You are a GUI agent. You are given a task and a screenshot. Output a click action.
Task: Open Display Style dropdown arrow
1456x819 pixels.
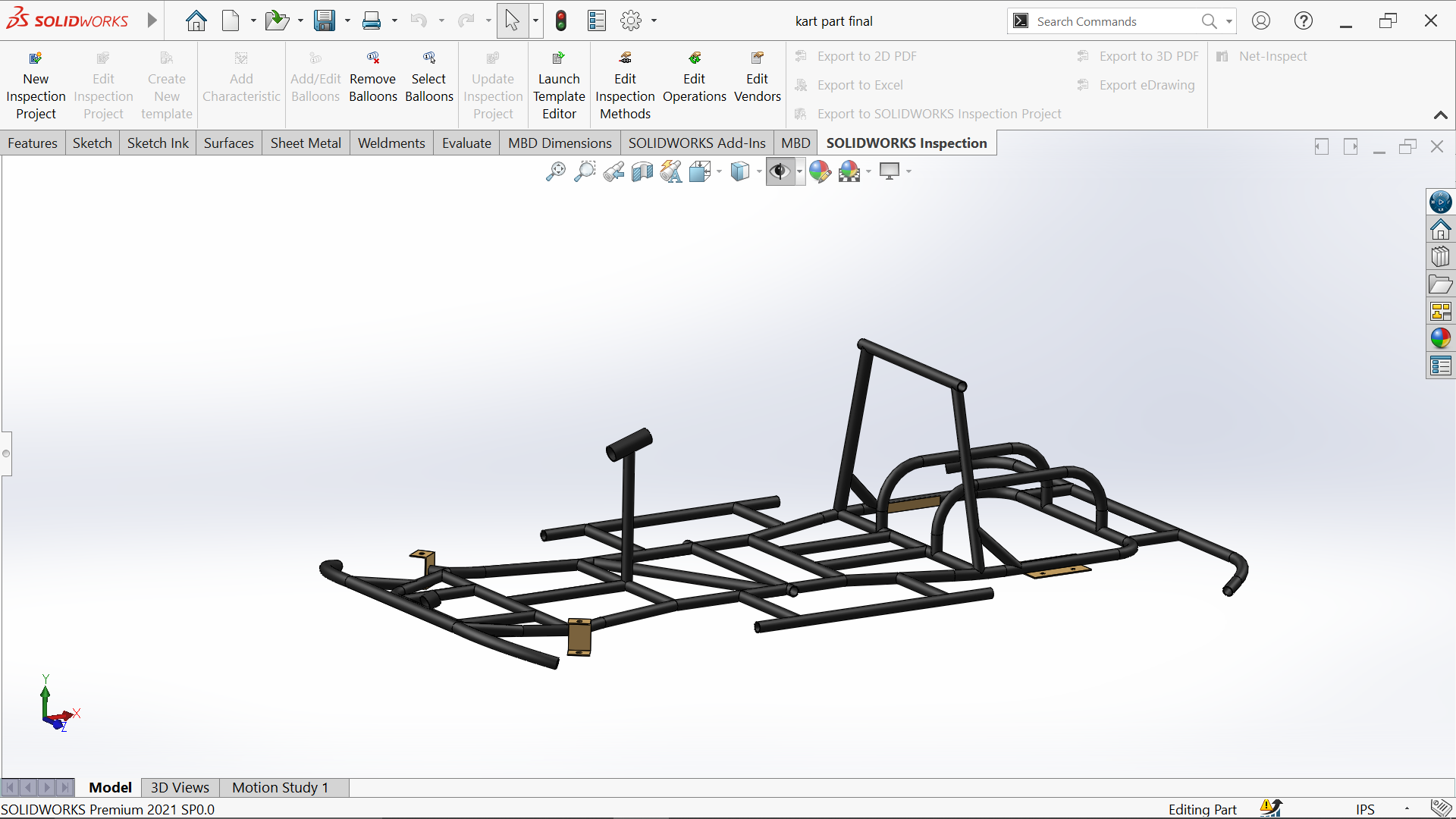759,172
